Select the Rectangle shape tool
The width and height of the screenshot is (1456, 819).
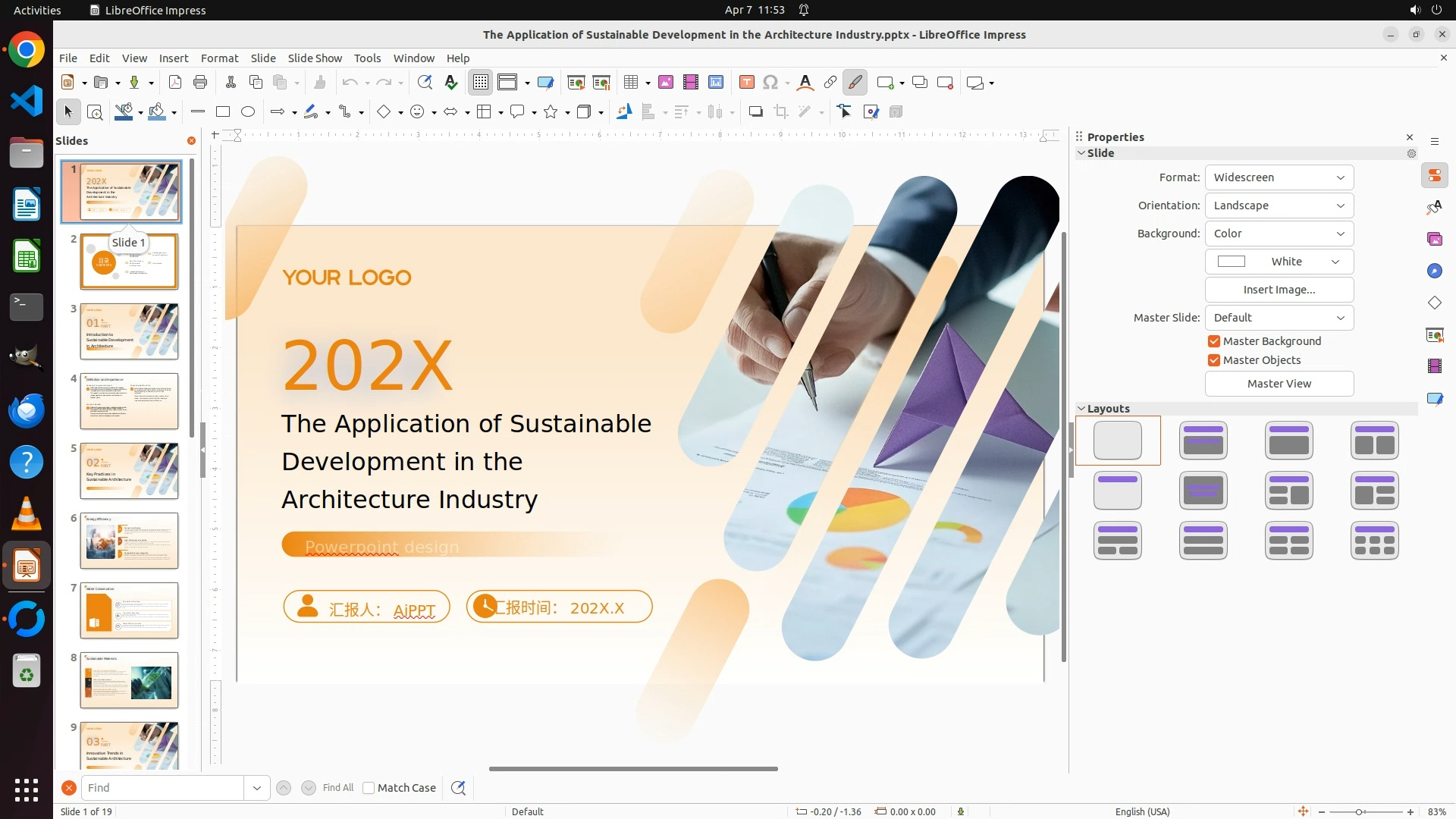click(x=223, y=112)
